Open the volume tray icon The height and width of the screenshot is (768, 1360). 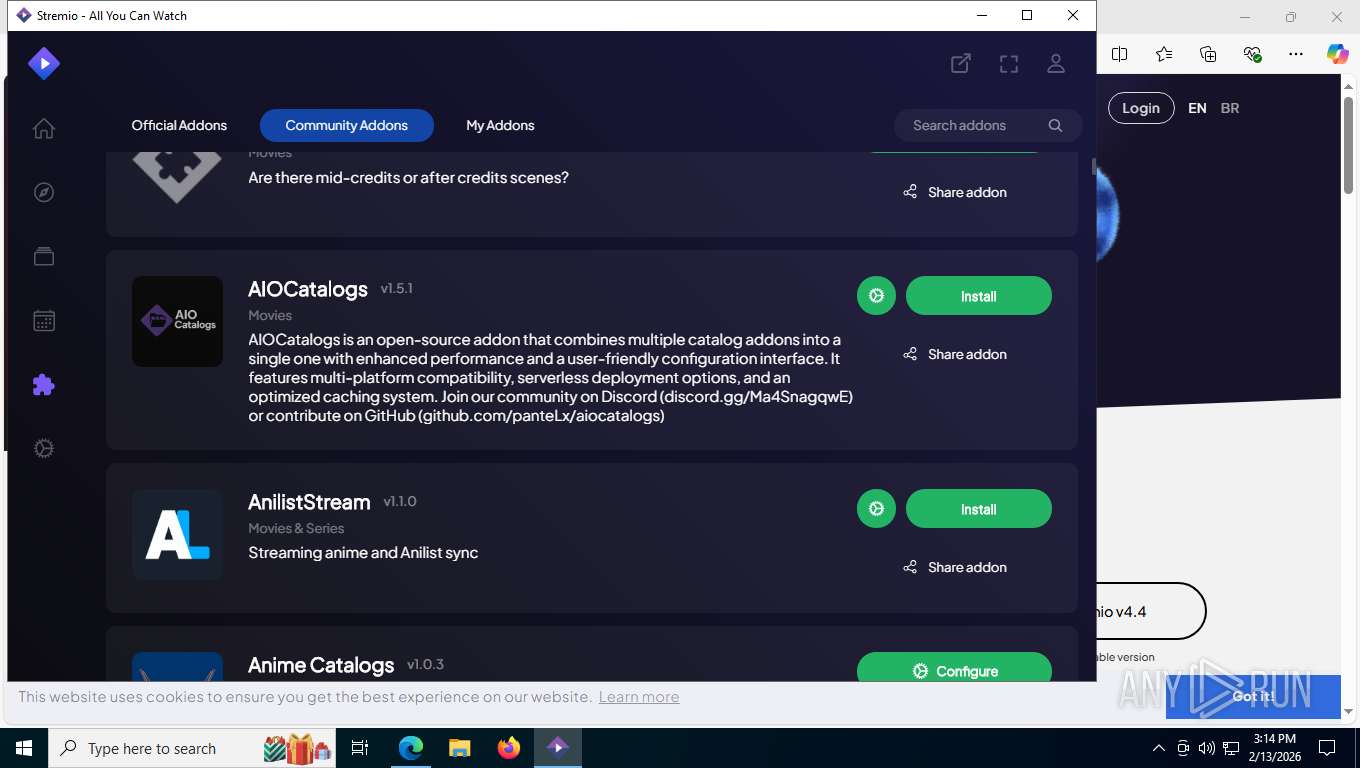pyautogui.click(x=1207, y=748)
